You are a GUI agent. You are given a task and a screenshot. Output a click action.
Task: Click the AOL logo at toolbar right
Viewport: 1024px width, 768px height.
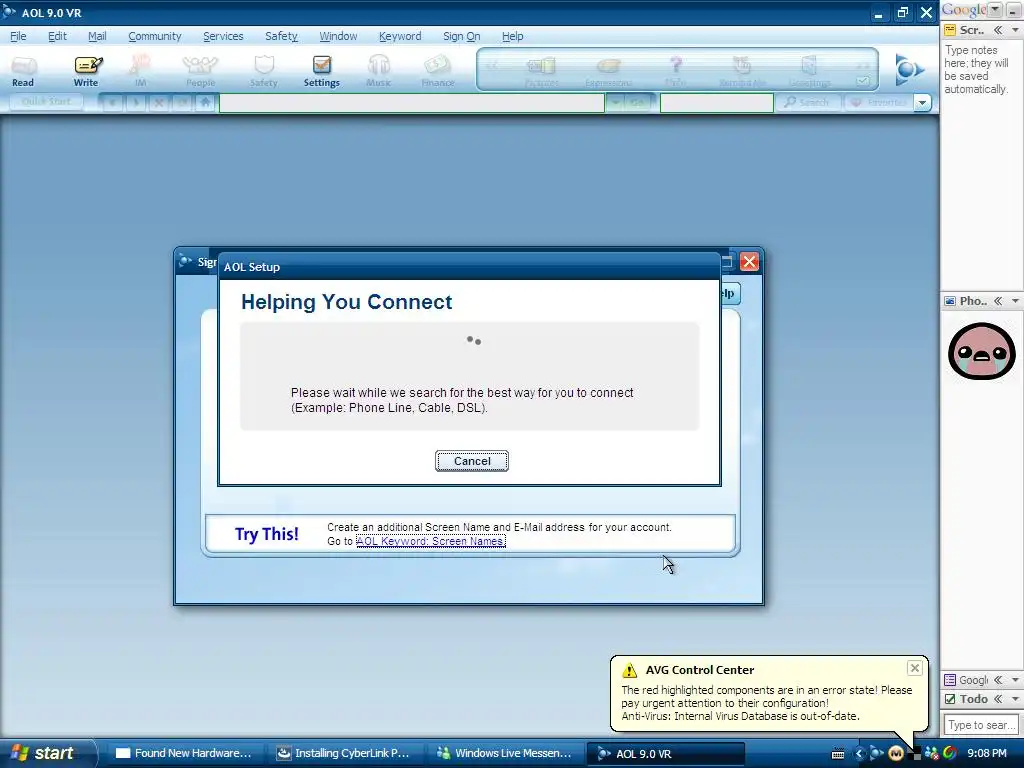(x=908, y=69)
